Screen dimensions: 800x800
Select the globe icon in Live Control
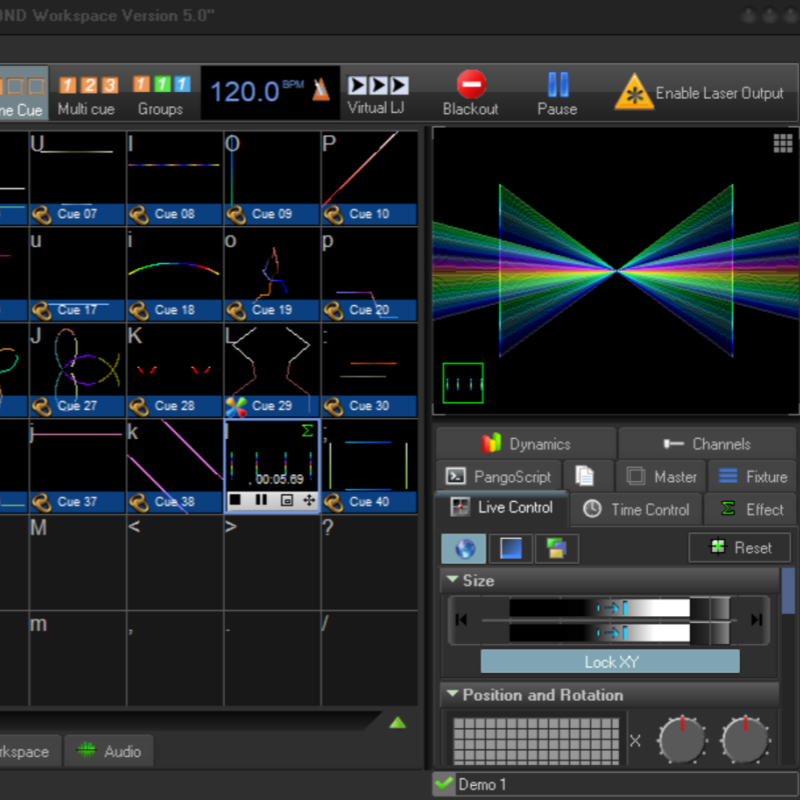[464, 548]
